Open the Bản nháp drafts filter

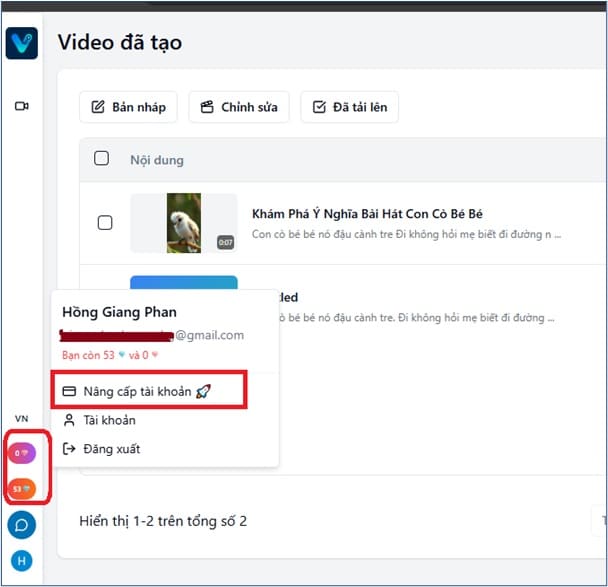(x=129, y=107)
